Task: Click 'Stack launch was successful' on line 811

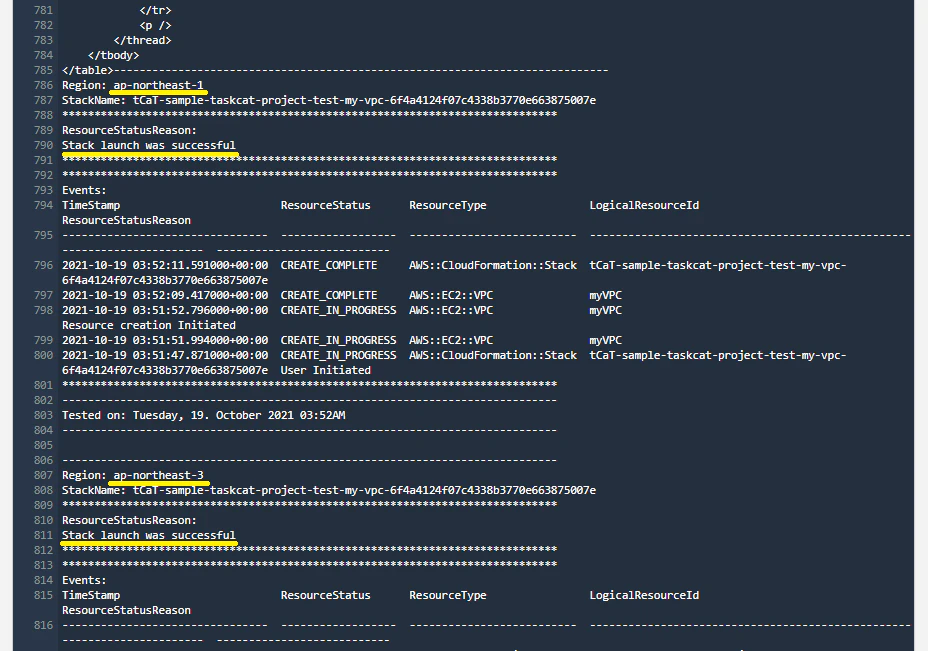Action: (149, 535)
